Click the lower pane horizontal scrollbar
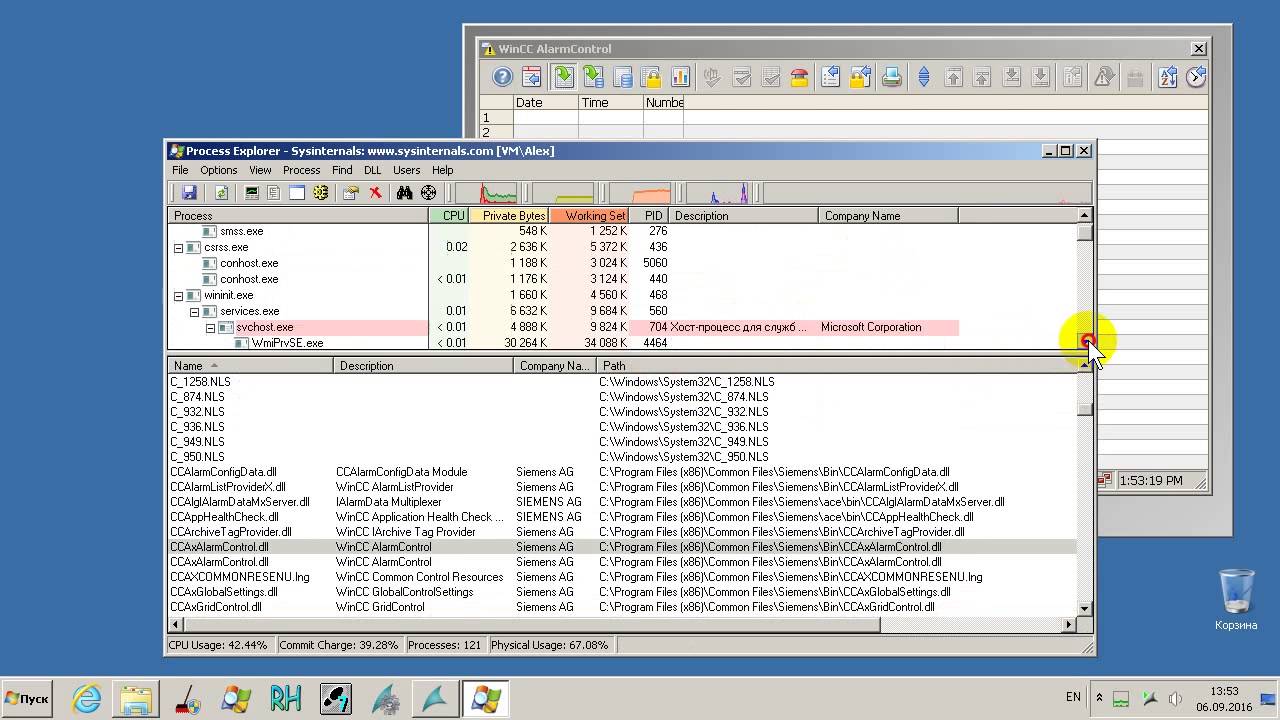 (620, 624)
